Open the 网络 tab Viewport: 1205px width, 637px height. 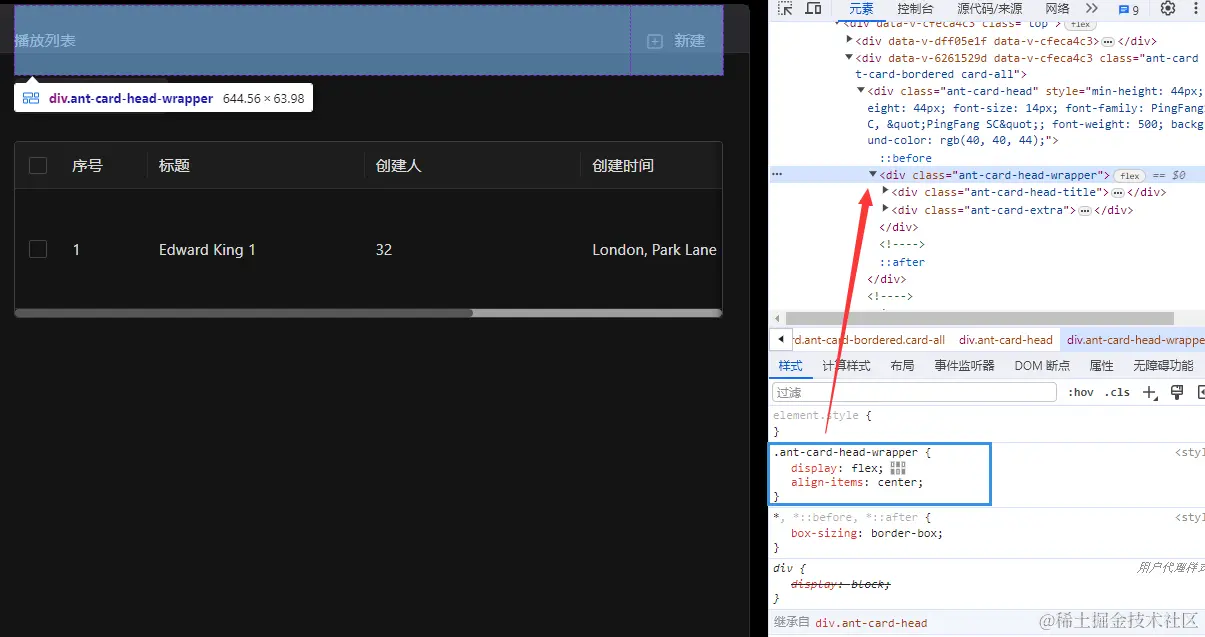pyautogui.click(x=1058, y=9)
